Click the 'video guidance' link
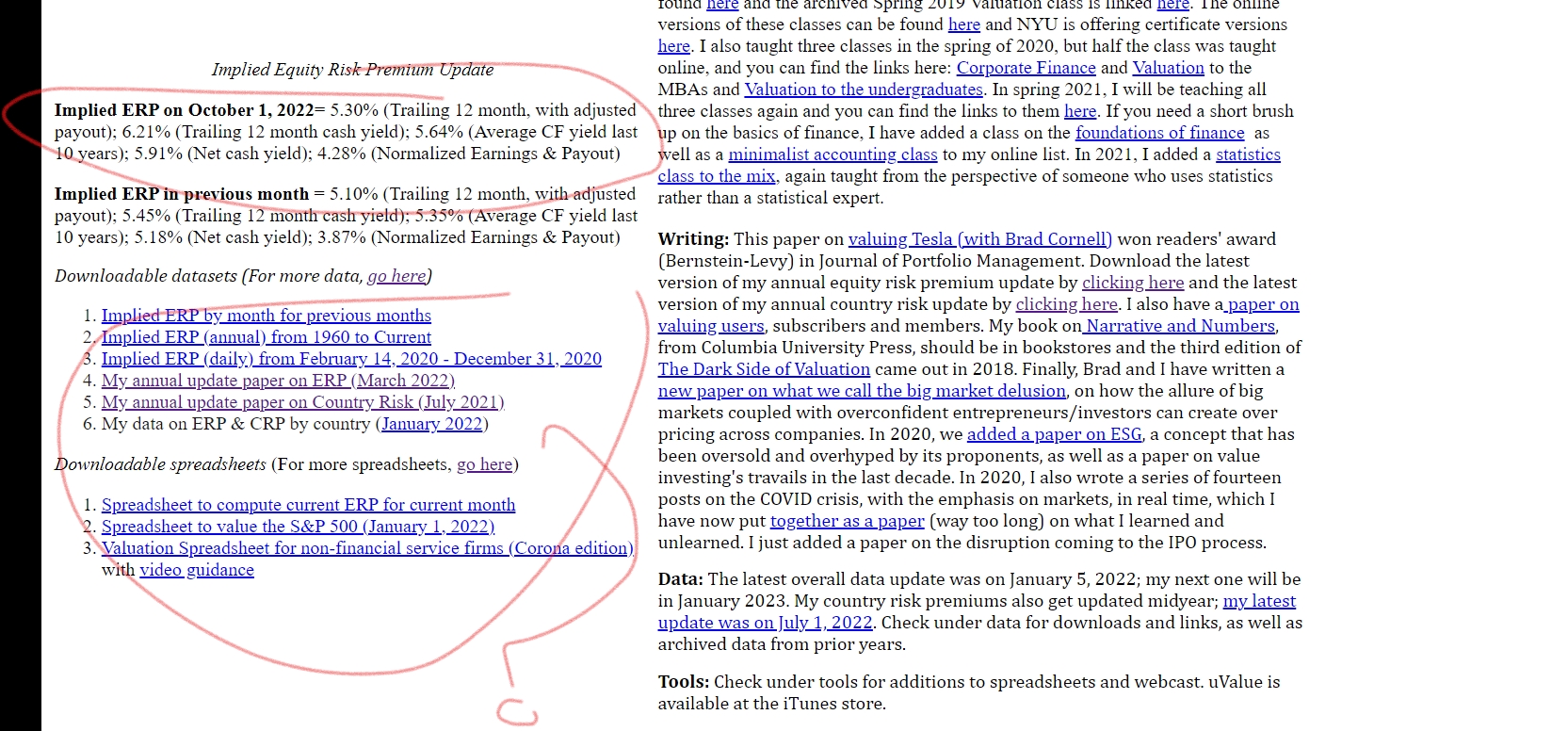Viewport: 1568px width, 731px height. point(197,570)
